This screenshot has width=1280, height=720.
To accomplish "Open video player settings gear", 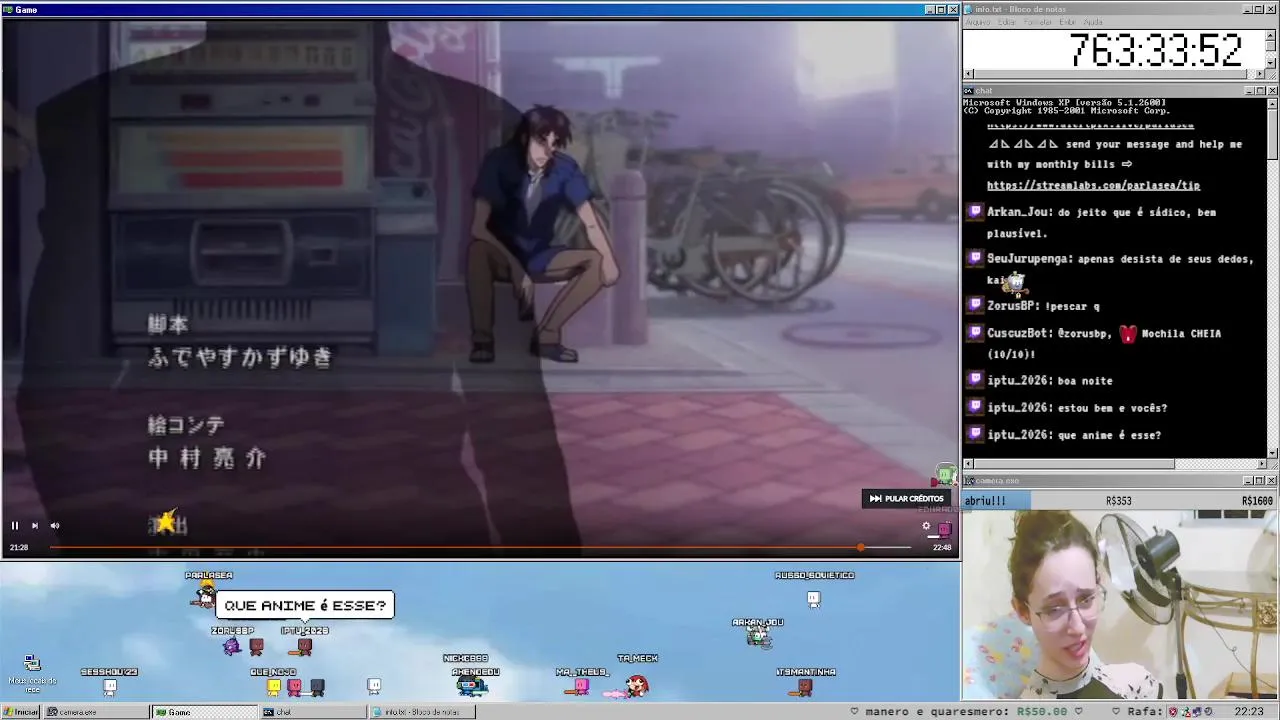I will click(926, 526).
